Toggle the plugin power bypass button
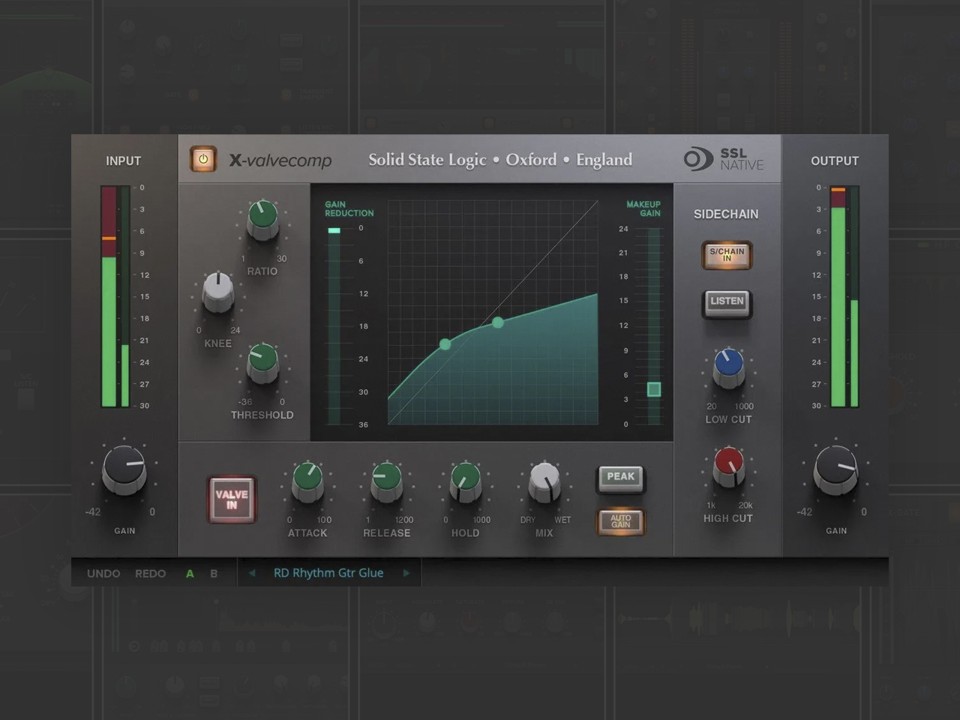 [203, 159]
